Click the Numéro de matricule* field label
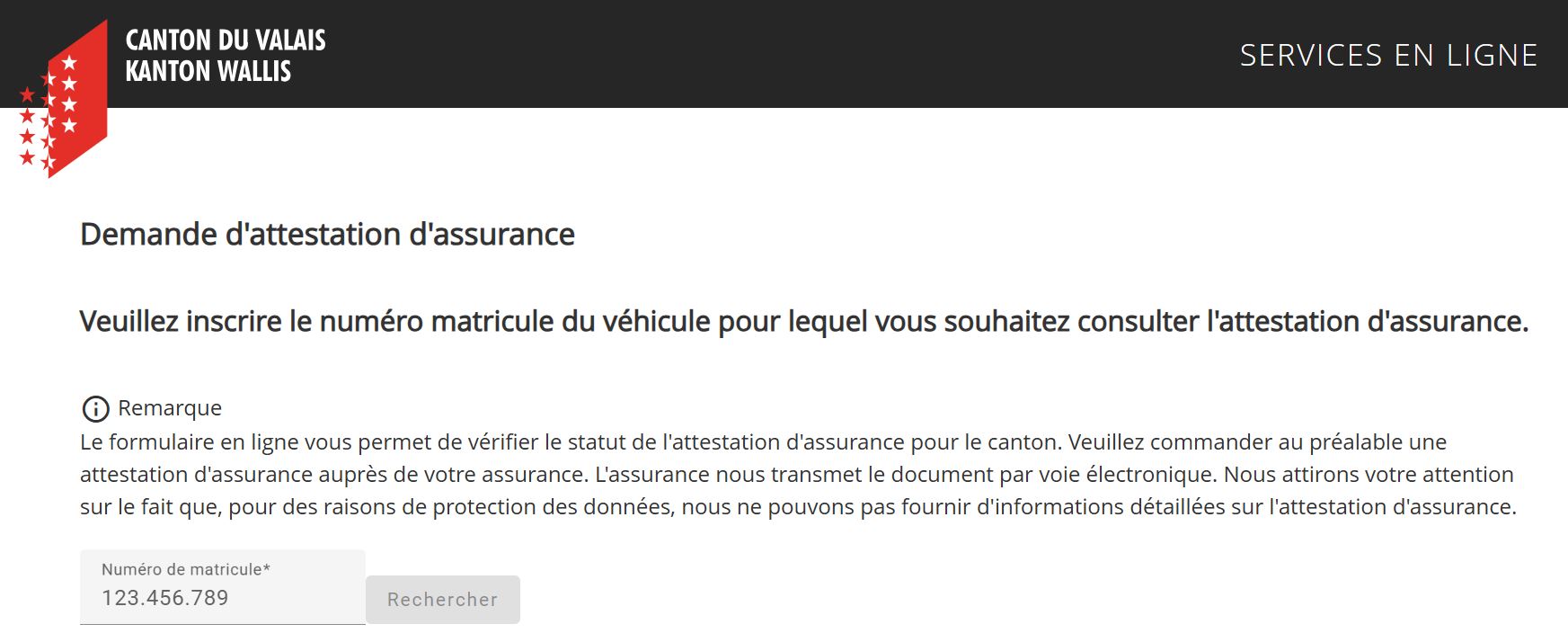Viewport: 1568px width, 633px height. click(185, 569)
